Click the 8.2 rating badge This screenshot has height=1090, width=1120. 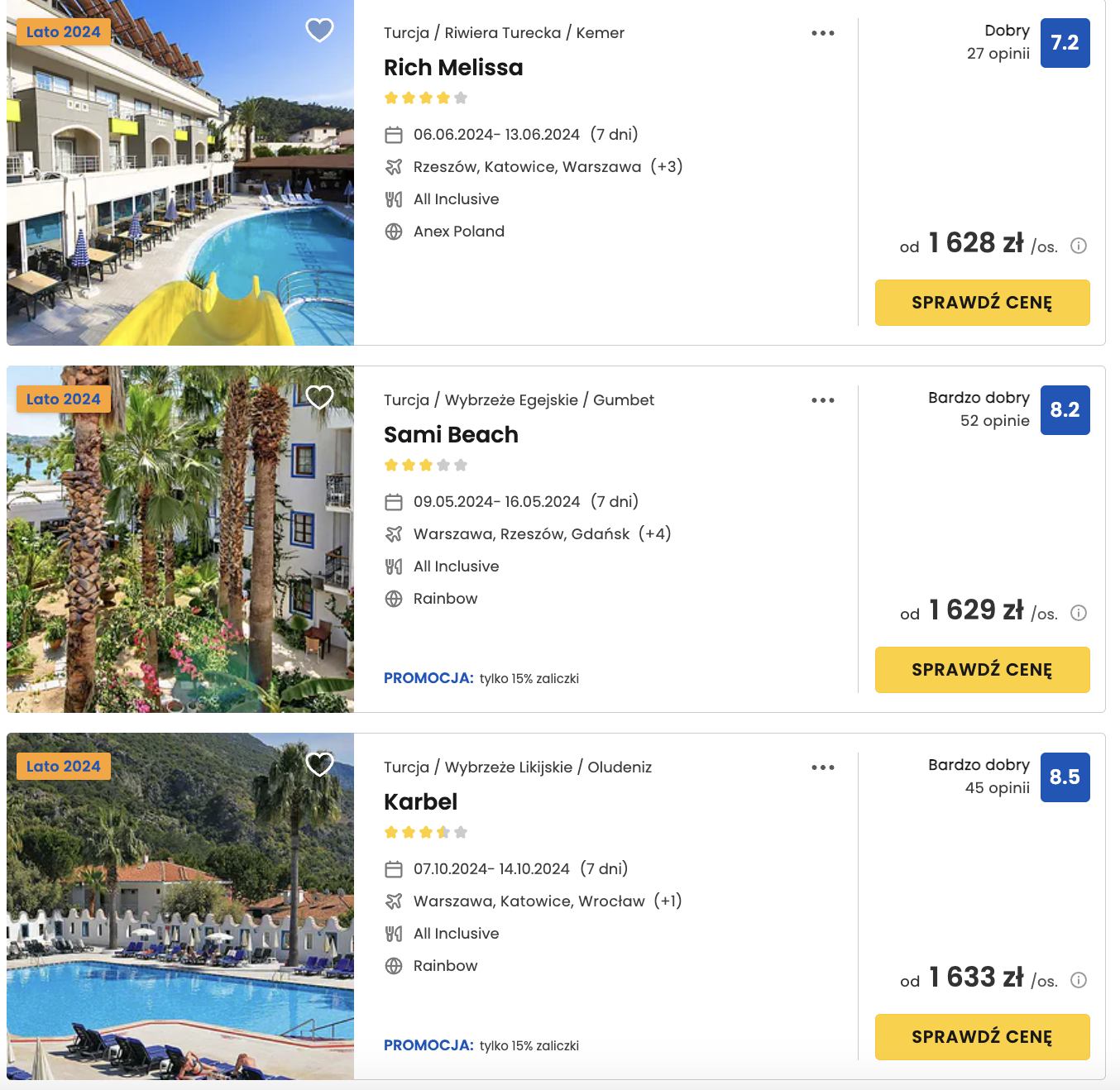1065,410
